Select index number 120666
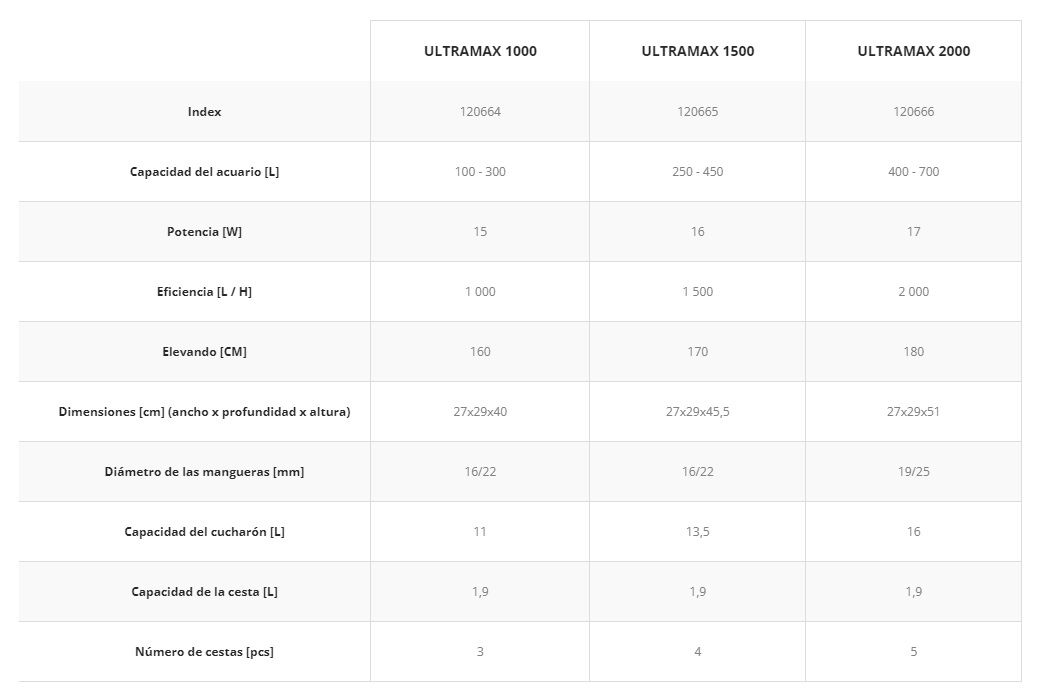This screenshot has width=1038, height=699. (913, 112)
